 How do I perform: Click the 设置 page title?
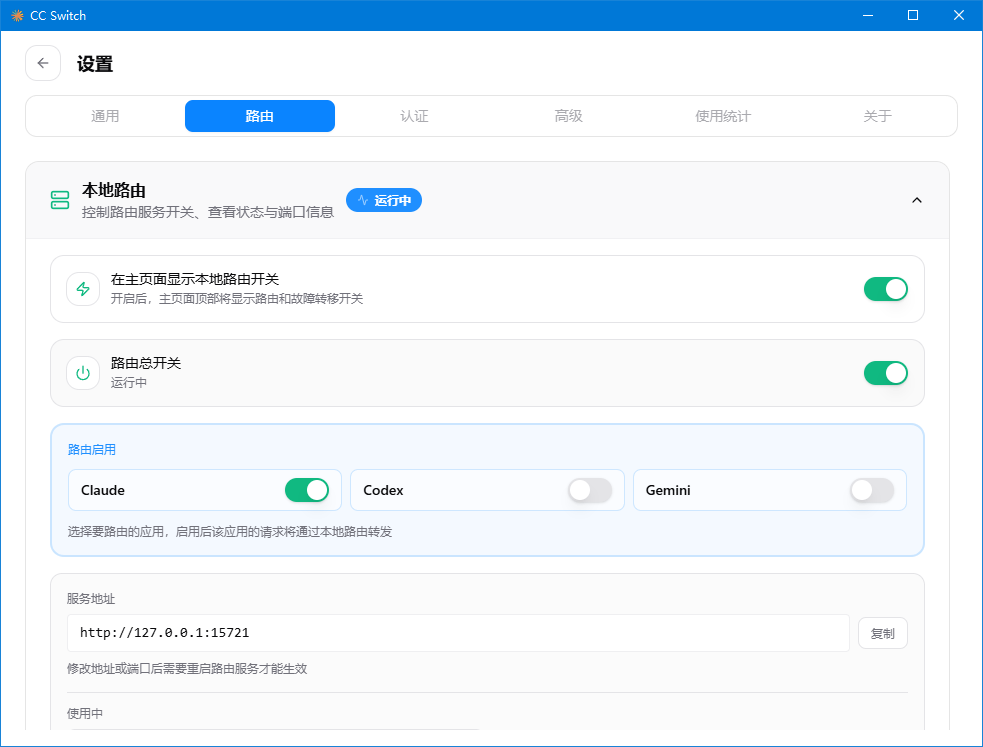tap(95, 64)
